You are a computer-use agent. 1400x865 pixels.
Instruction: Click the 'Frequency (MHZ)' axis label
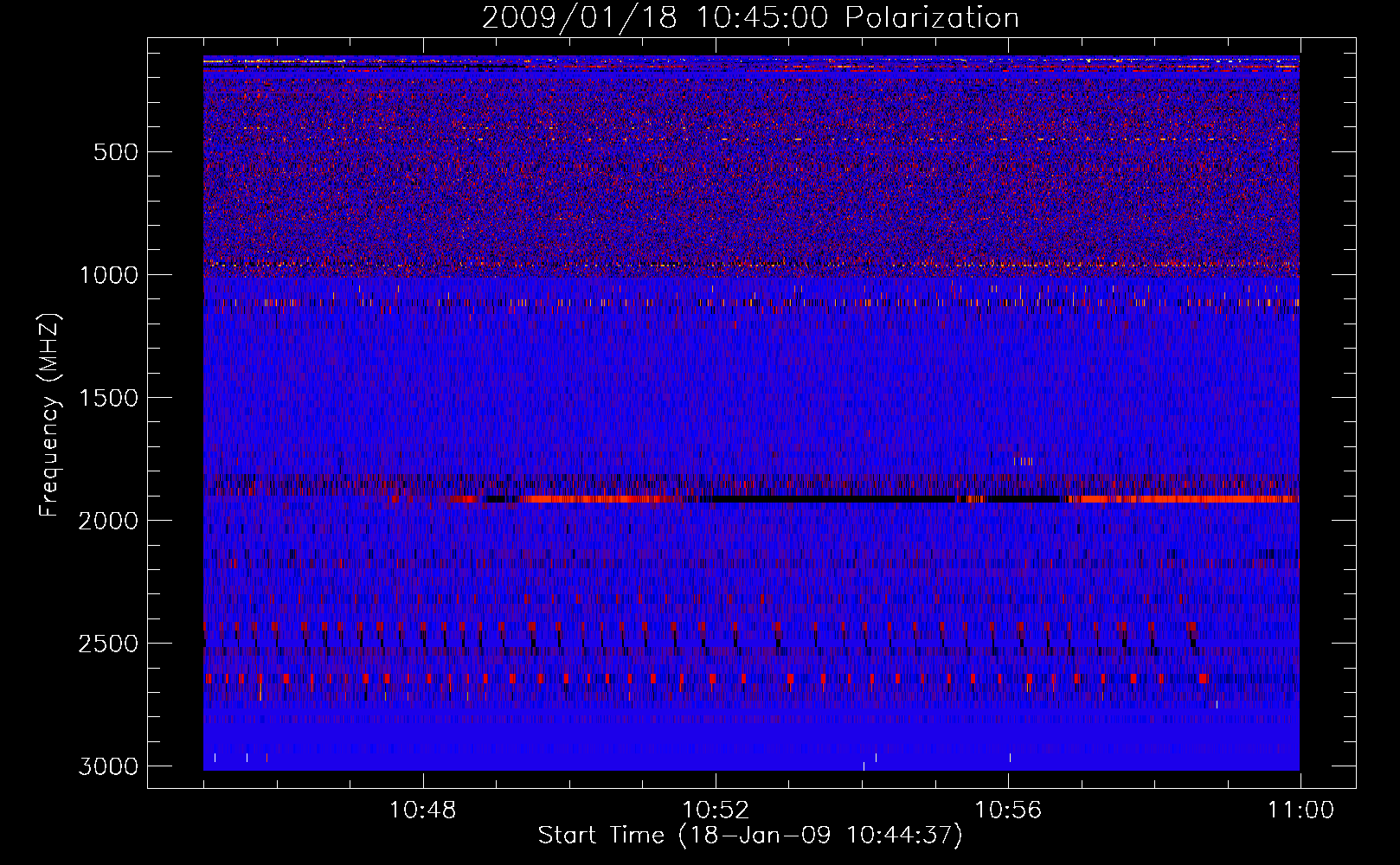tap(50, 415)
